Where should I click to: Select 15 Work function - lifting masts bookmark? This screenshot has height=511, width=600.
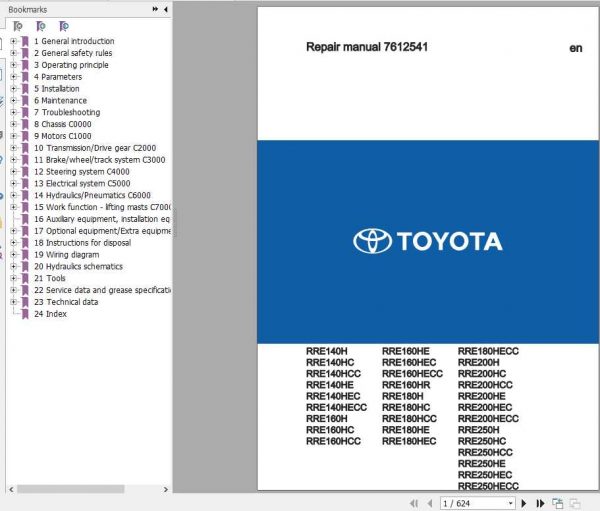[x=102, y=207]
